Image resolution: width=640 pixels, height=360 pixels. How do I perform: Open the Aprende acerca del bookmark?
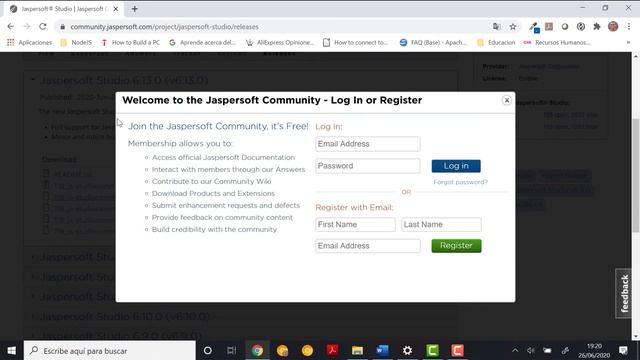coord(202,42)
